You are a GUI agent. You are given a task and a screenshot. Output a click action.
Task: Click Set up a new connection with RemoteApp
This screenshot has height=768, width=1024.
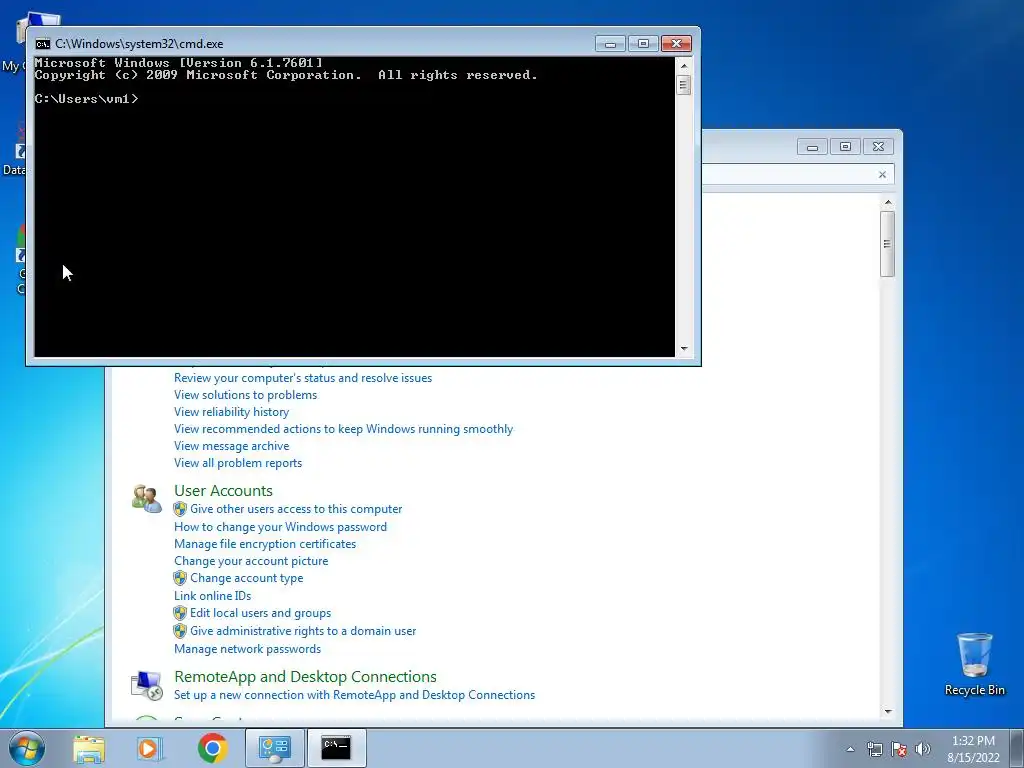[x=355, y=695]
